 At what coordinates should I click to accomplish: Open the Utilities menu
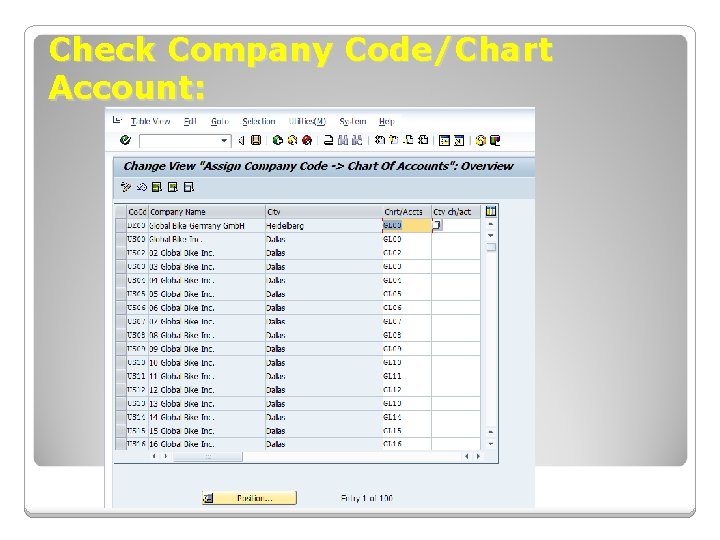pos(307,121)
